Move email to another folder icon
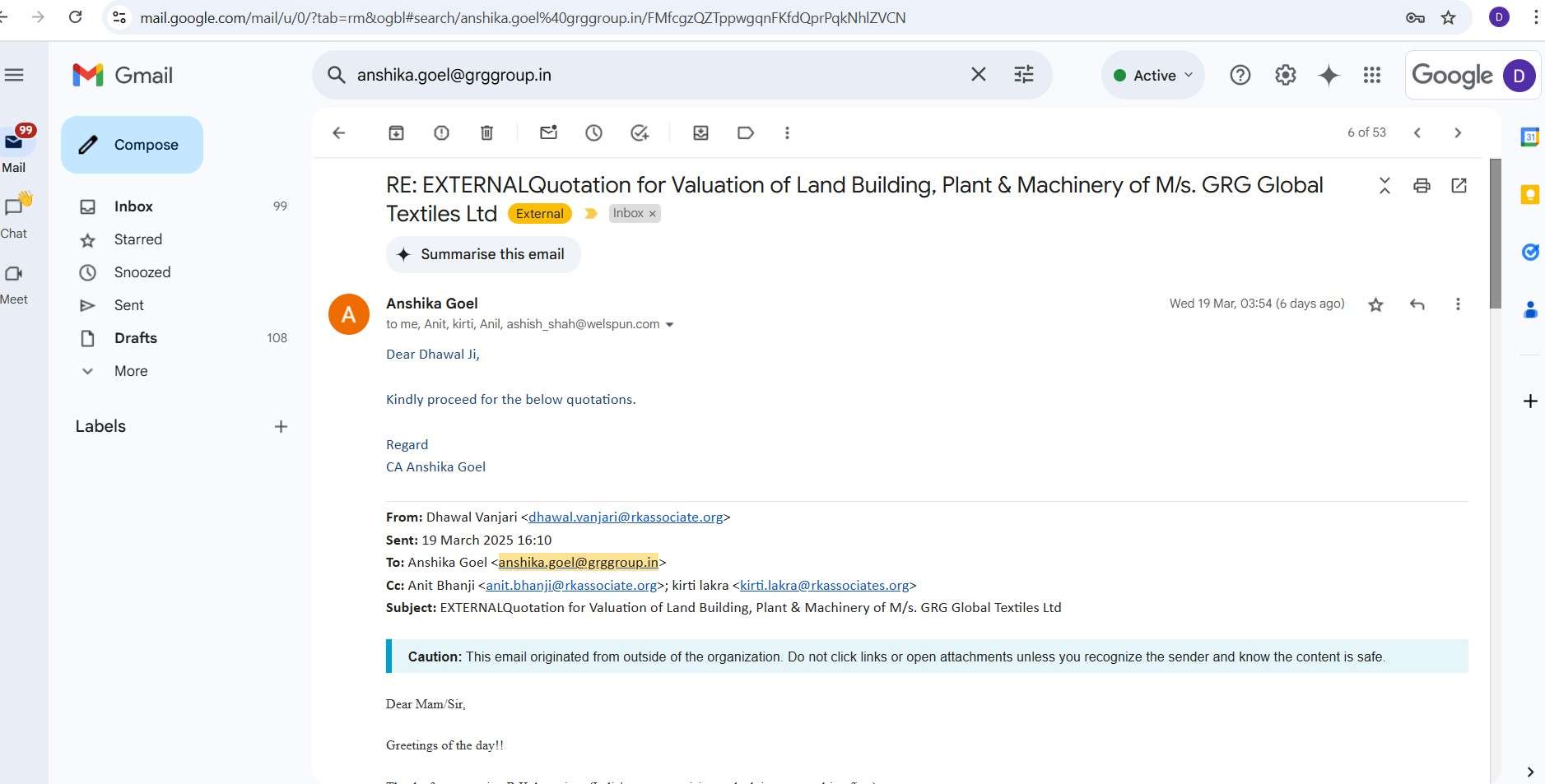1545x784 pixels. (700, 132)
